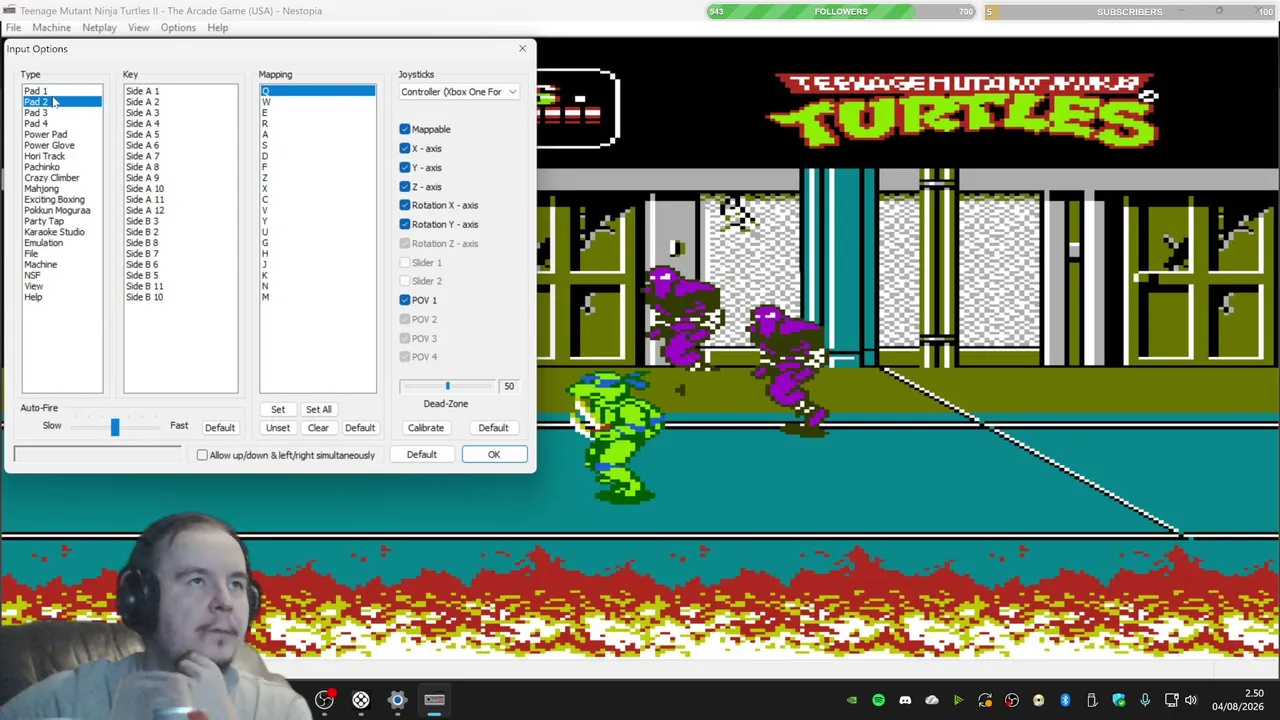Open the cloud sync tray icon

pos(932,700)
